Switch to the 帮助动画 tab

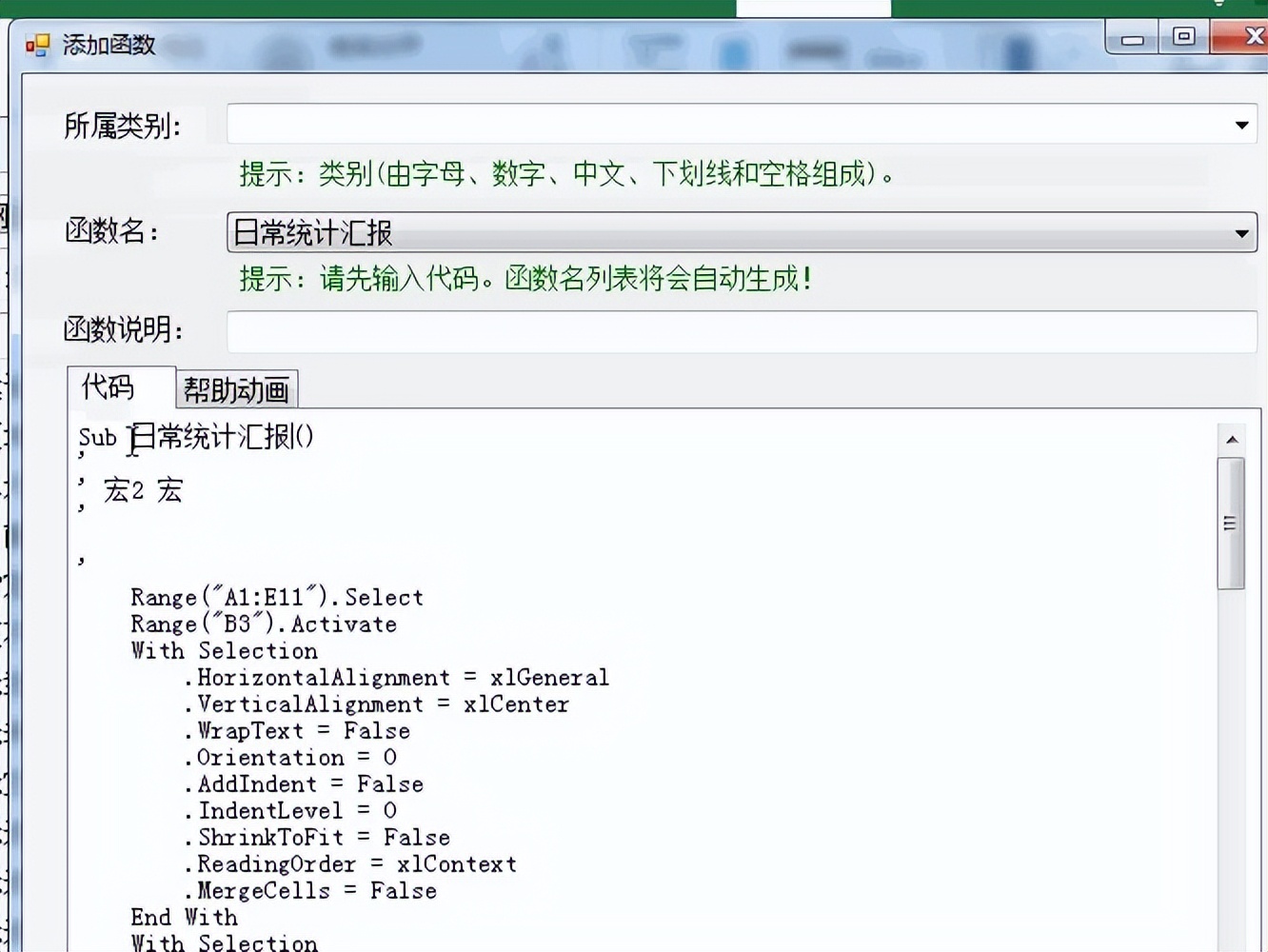(x=235, y=389)
